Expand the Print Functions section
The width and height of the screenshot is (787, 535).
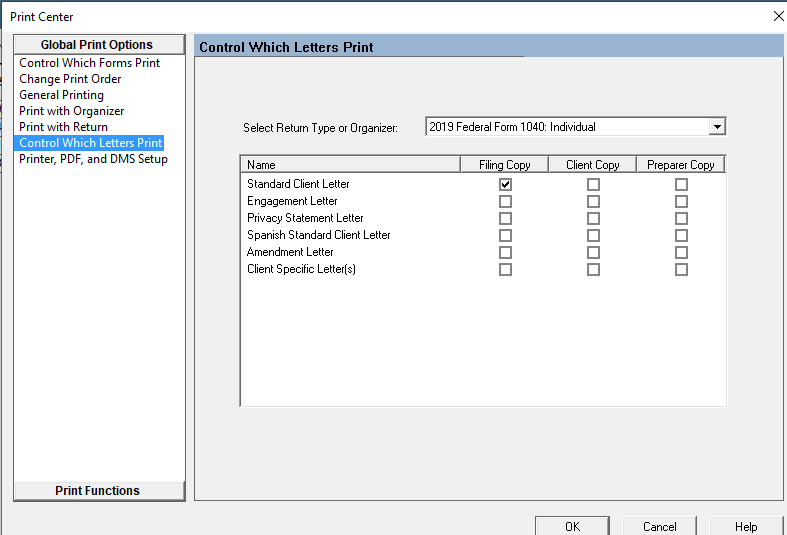click(98, 491)
